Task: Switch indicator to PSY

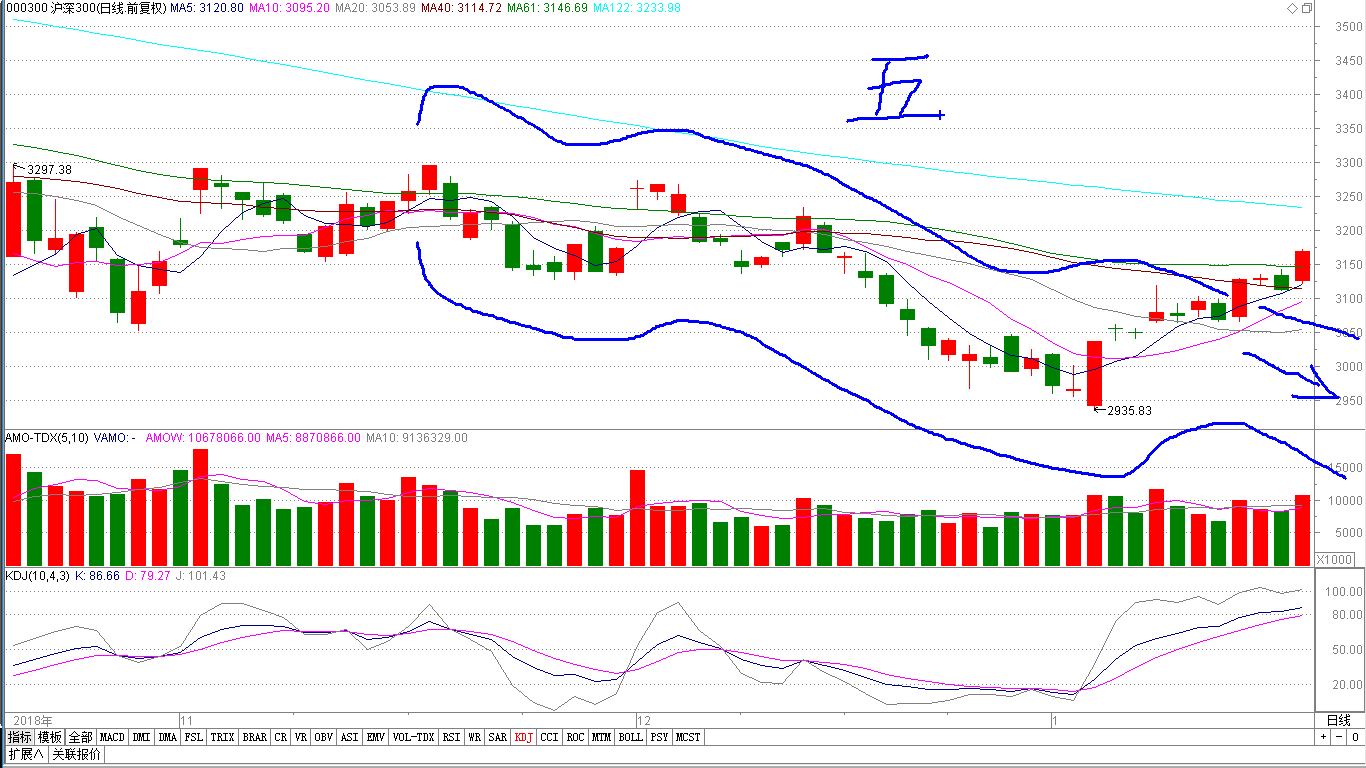Action: [x=659, y=737]
